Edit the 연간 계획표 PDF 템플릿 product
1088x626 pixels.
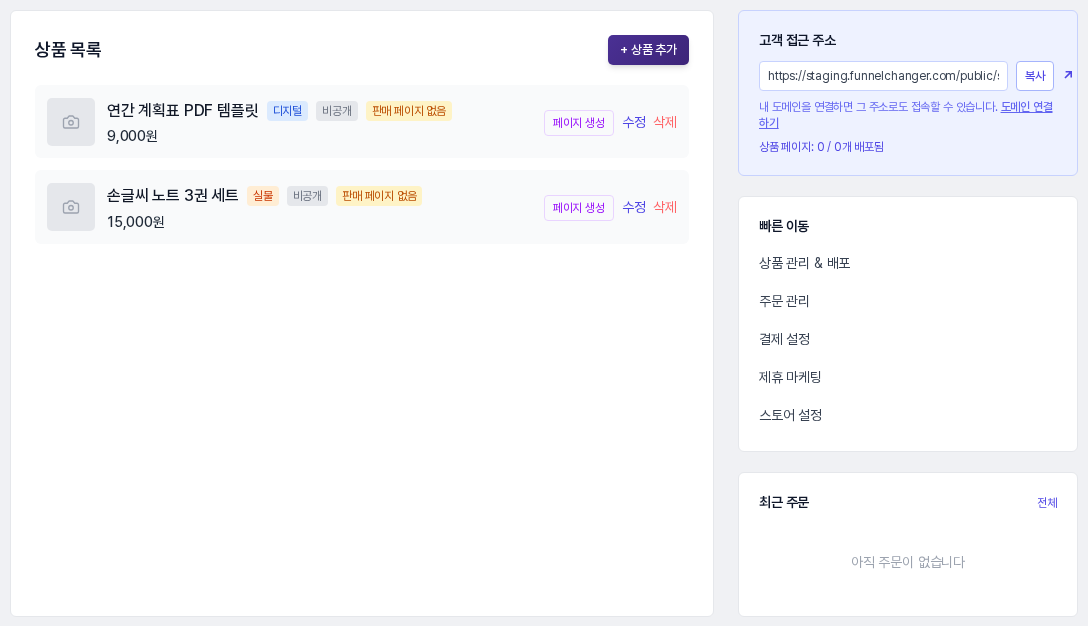[x=634, y=122]
